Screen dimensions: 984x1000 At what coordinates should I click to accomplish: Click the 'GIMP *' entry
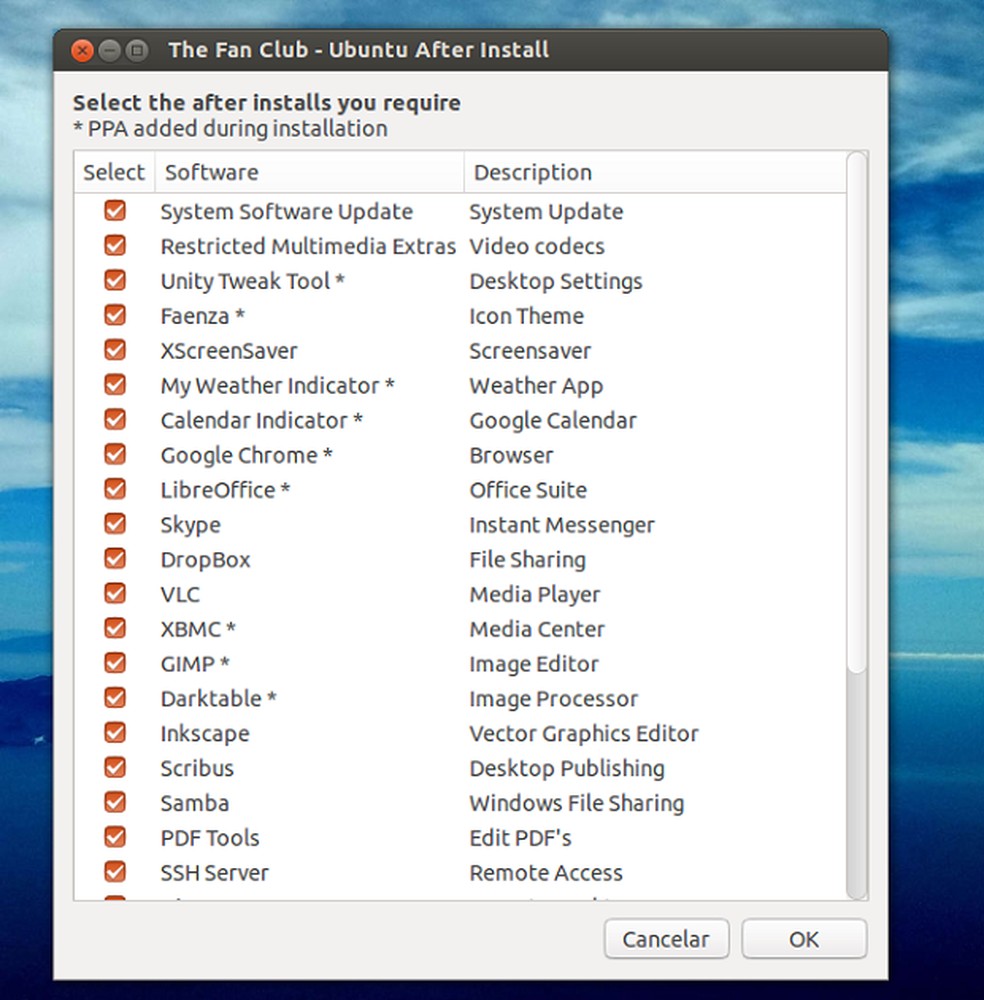(x=195, y=665)
